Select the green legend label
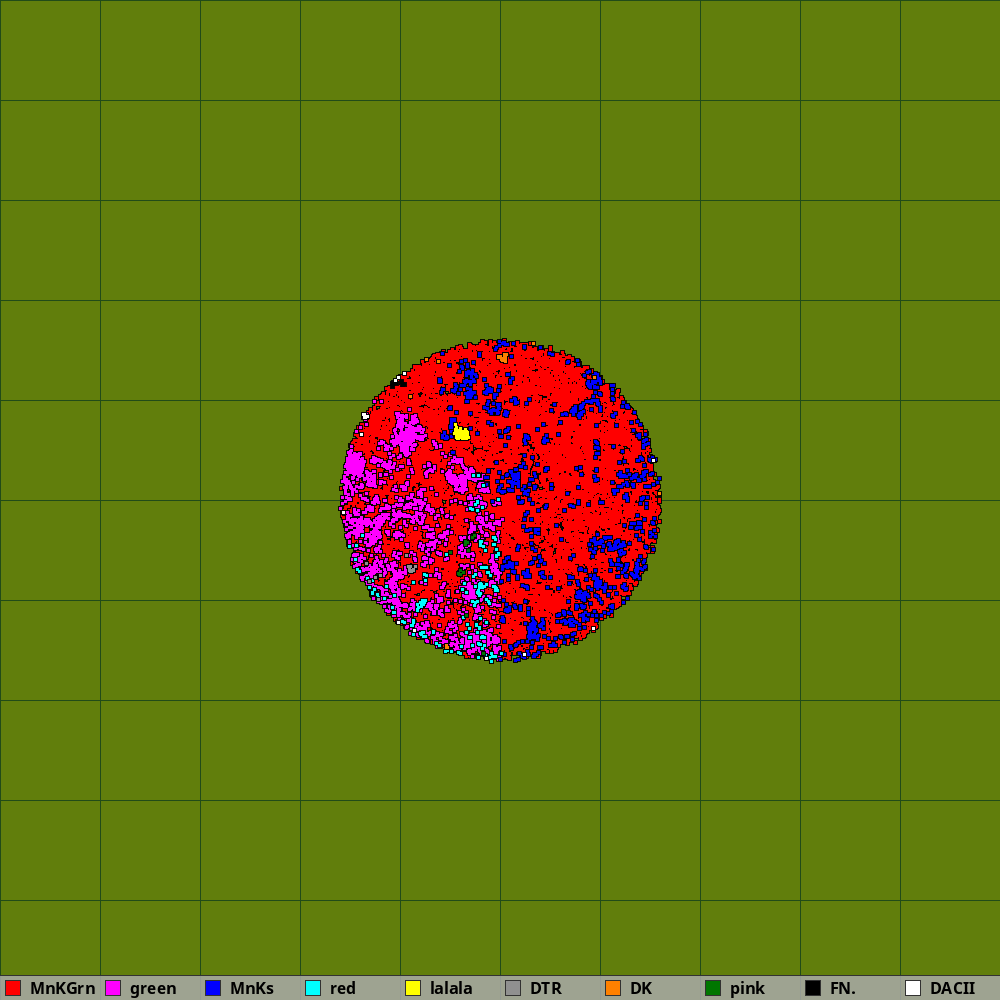 [153, 989]
